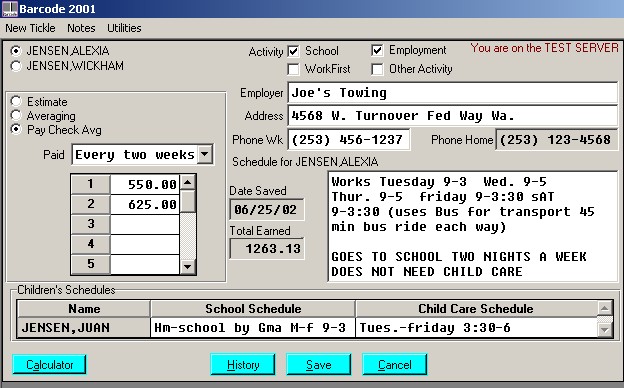Click empty paycheck cell in row 3
Screen dimensions: 624x388
click(145, 224)
